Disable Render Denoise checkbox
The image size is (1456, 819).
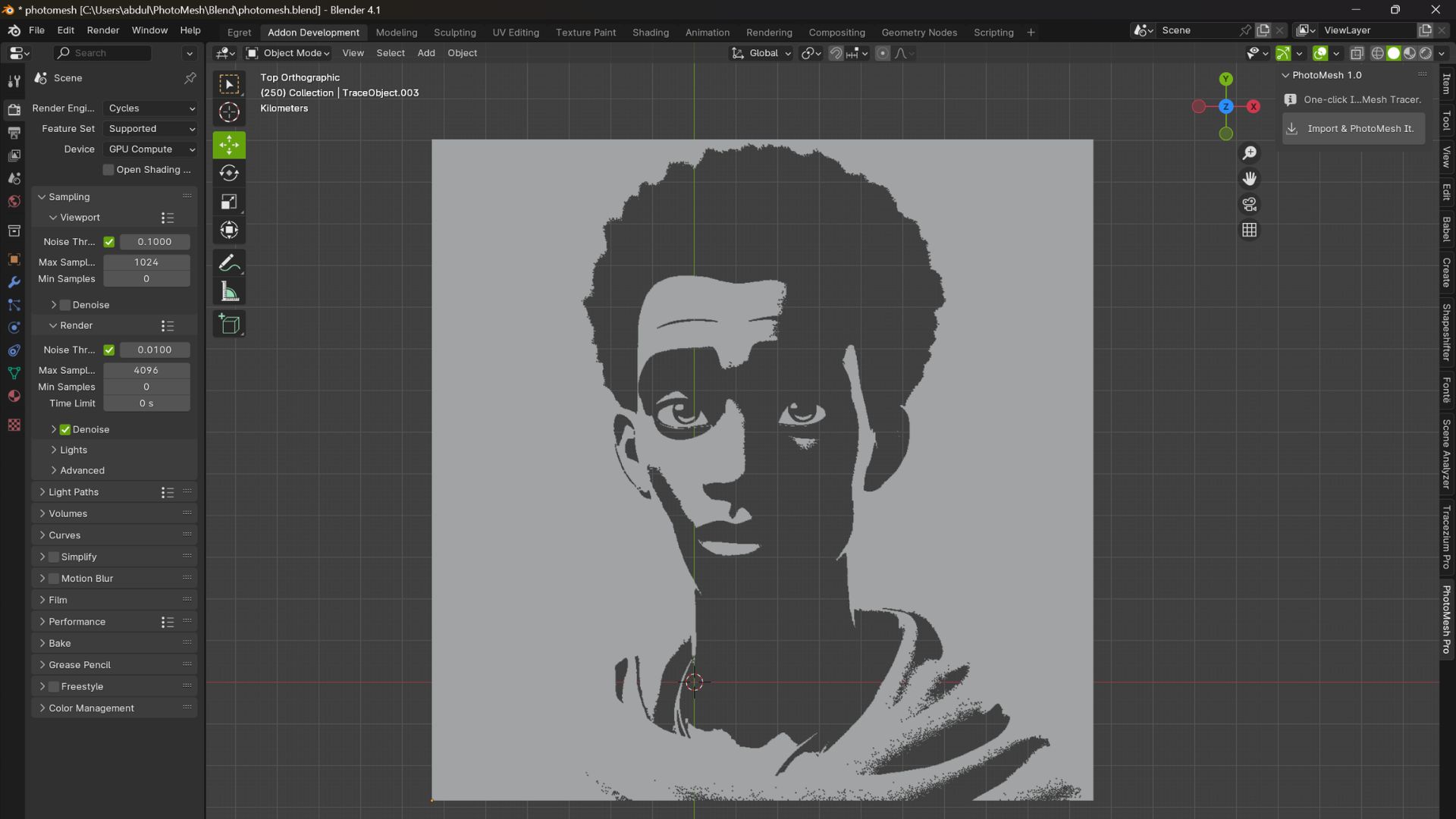65,429
